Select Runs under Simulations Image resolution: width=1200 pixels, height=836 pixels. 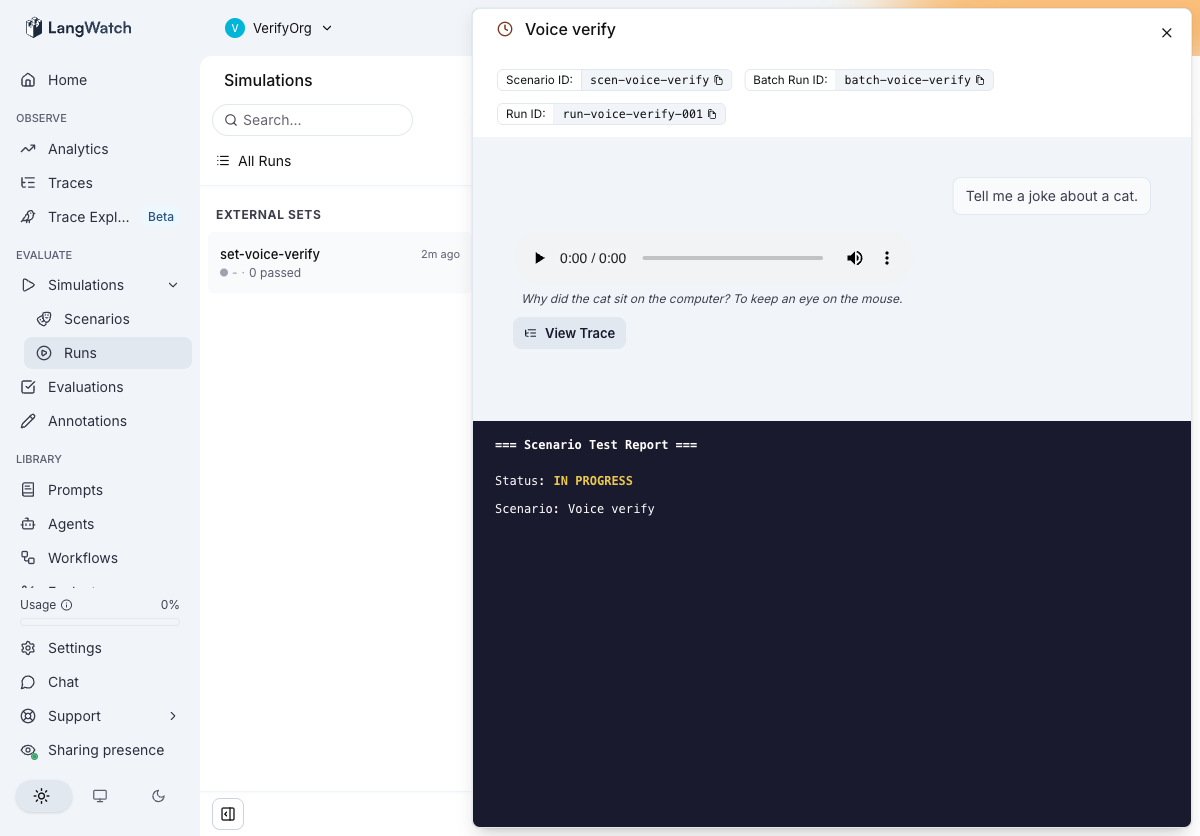click(108, 353)
